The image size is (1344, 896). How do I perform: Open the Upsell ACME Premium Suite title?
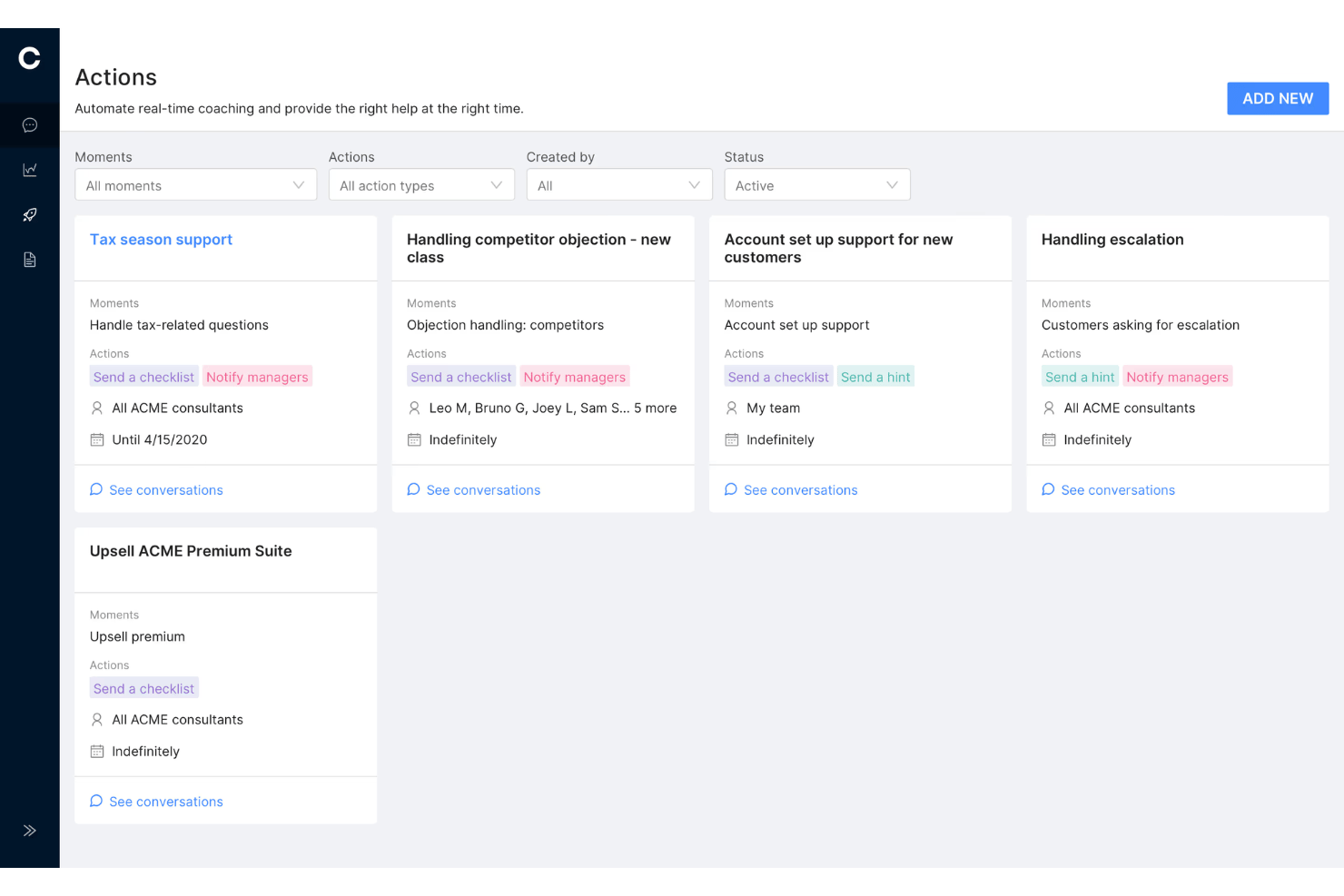click(191, 551)
